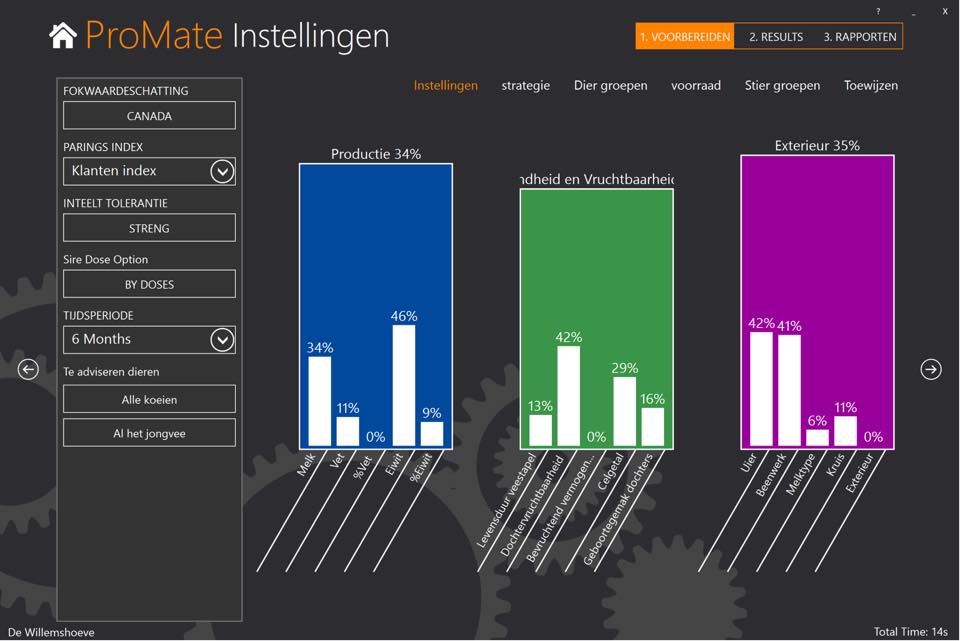Go to the Stier groepen tab

(782, 85)
